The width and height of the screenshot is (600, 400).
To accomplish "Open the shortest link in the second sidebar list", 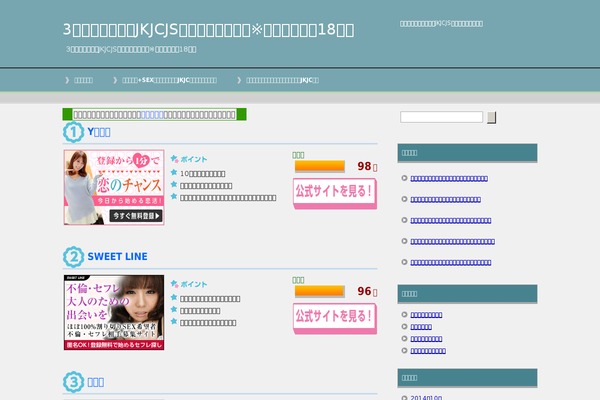I will 421,327.
